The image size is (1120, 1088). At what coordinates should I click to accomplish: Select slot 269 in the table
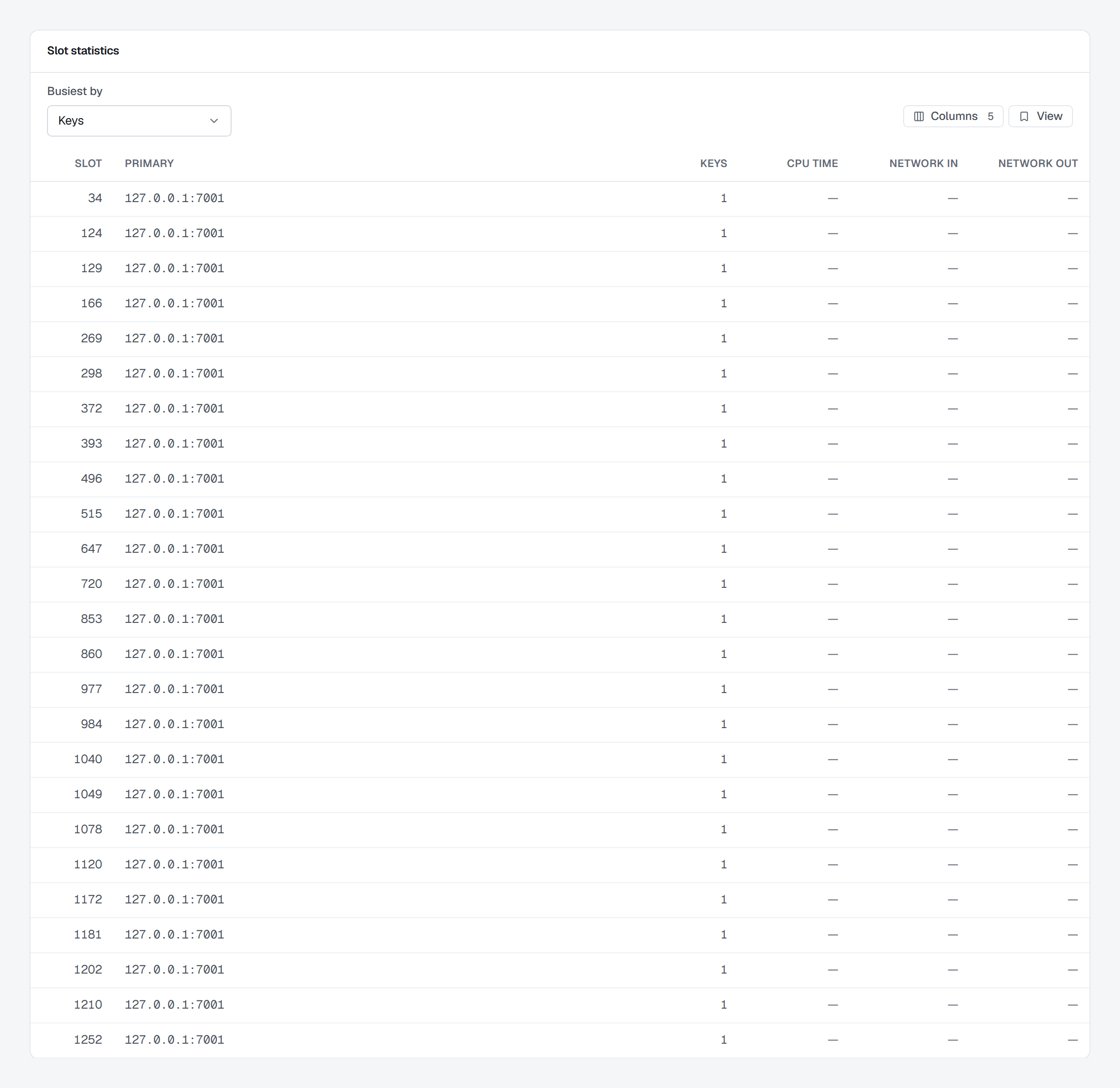[560, 339]
